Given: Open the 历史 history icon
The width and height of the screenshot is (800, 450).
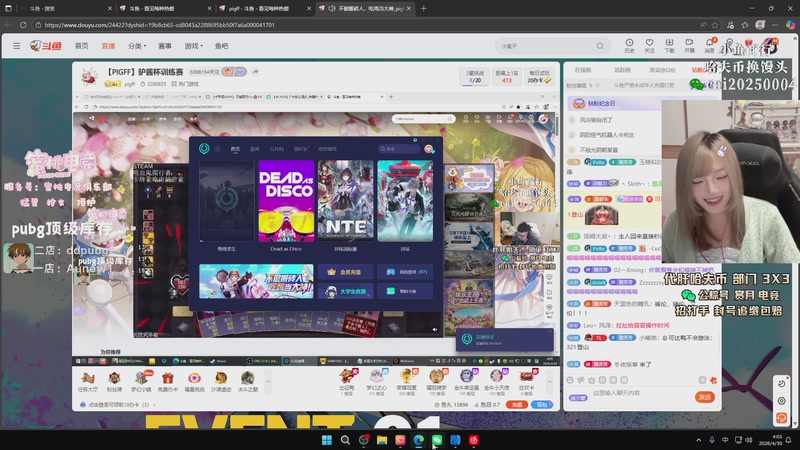Looking at the screenshot, I should 629,45.
